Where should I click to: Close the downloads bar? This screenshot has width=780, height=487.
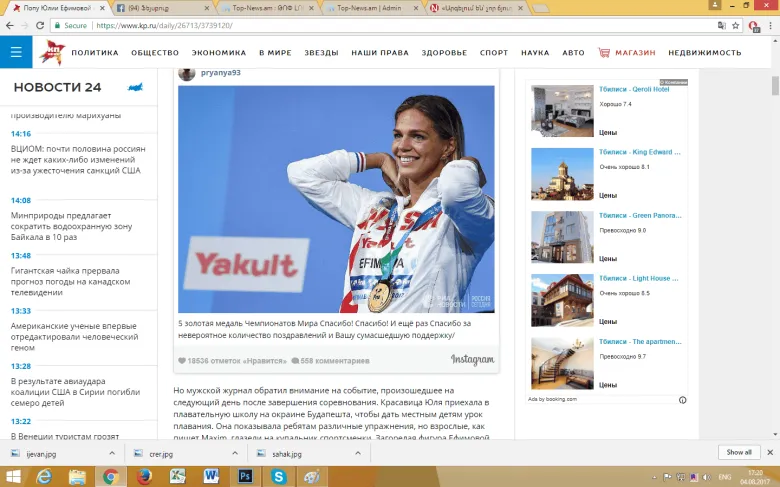pos(769,453)
